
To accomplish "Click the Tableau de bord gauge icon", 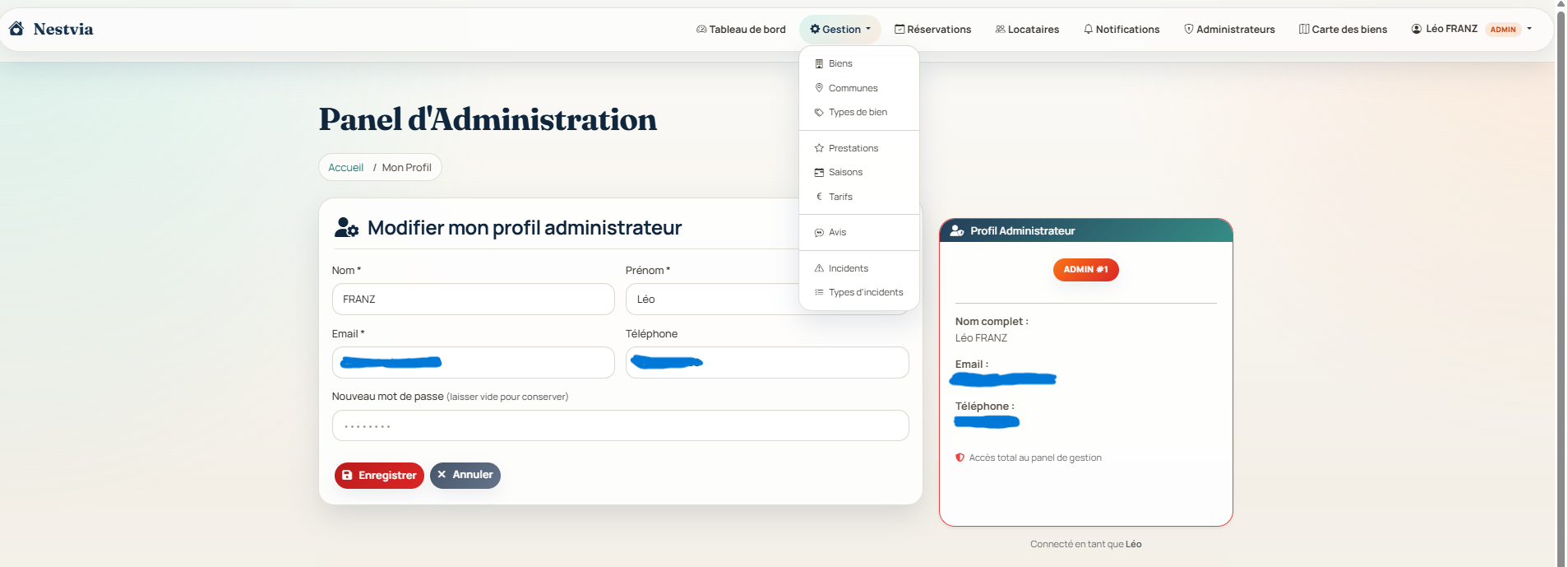I will [701, 30].
